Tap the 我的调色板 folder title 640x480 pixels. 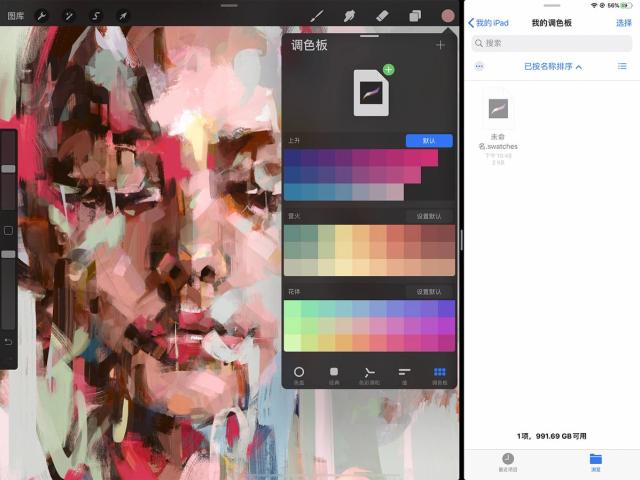[551, 23]
